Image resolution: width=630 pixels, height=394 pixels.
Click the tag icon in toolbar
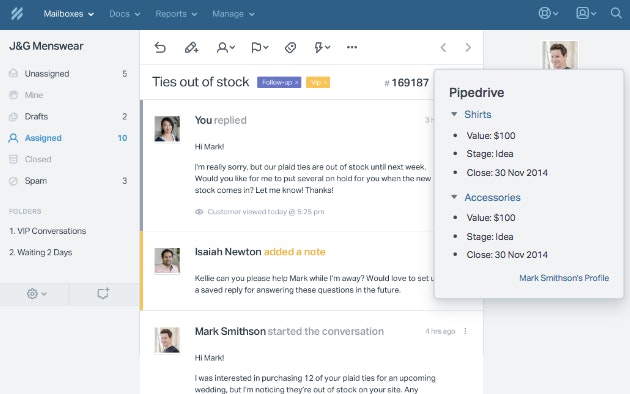click(290, 47)
